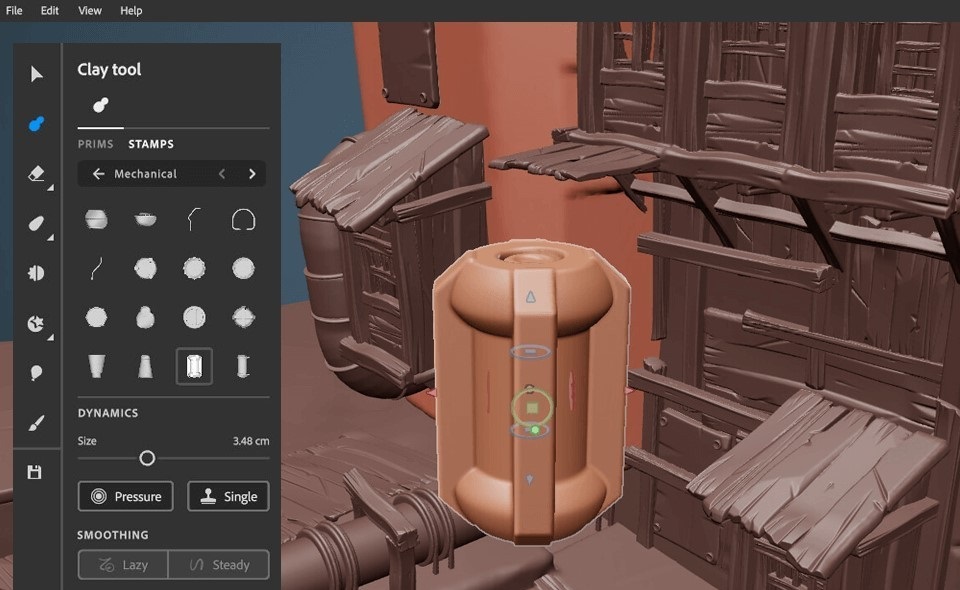Screen dimensions: 960x590
Task: Open the Edit menu
Action: coord(50,10)
